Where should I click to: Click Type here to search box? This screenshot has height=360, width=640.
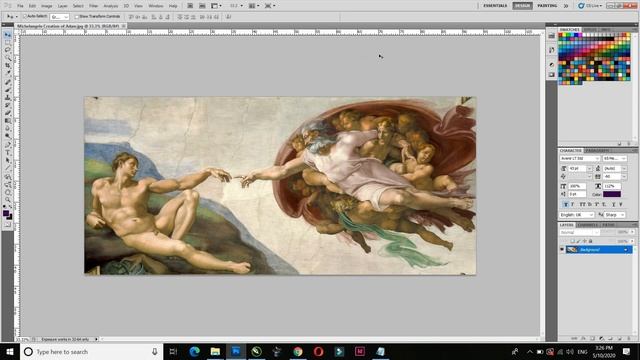click(92, 351)
